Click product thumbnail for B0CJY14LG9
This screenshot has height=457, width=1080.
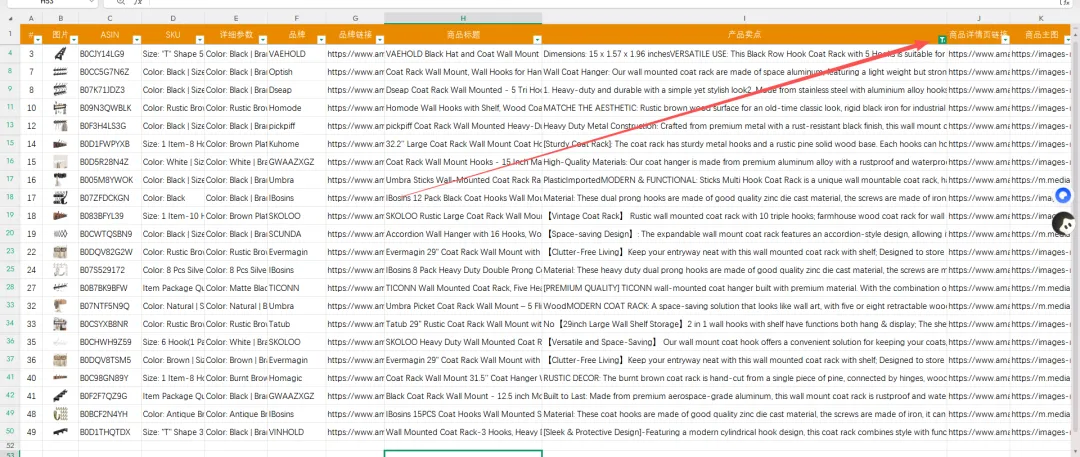point(61,53)
